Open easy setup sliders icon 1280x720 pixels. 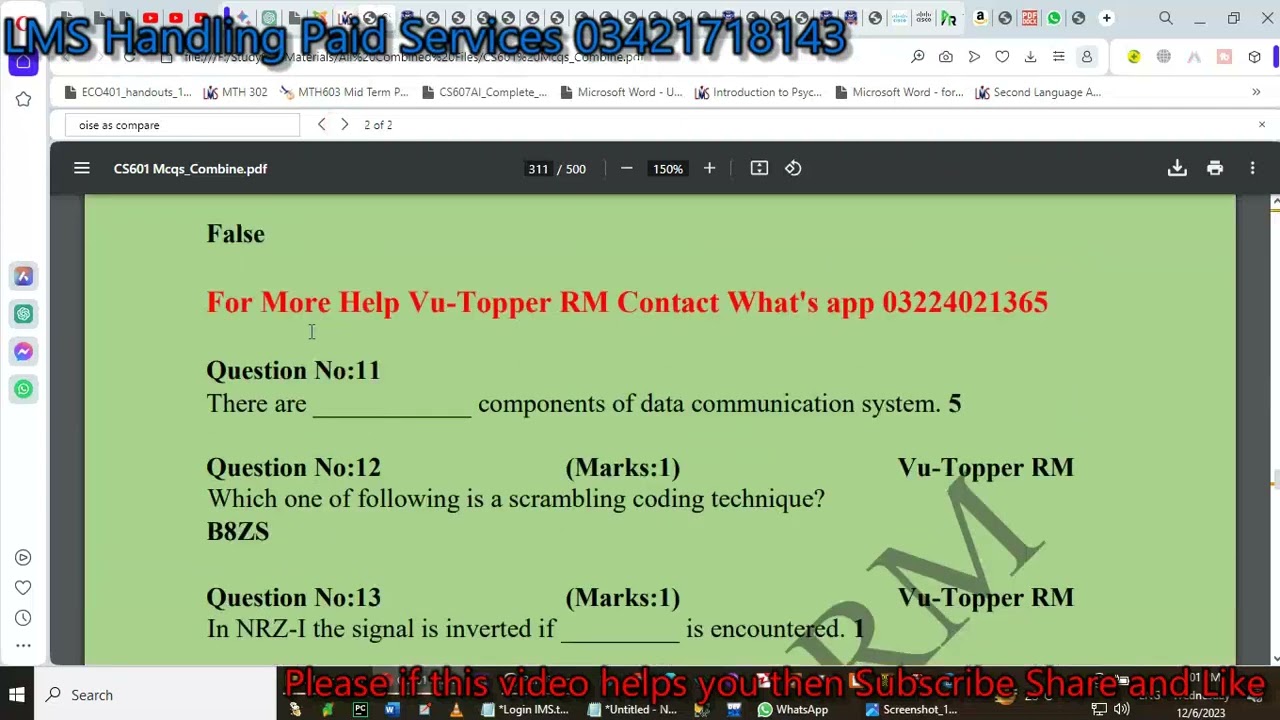pyautogui.click(x=1058, y=57)
